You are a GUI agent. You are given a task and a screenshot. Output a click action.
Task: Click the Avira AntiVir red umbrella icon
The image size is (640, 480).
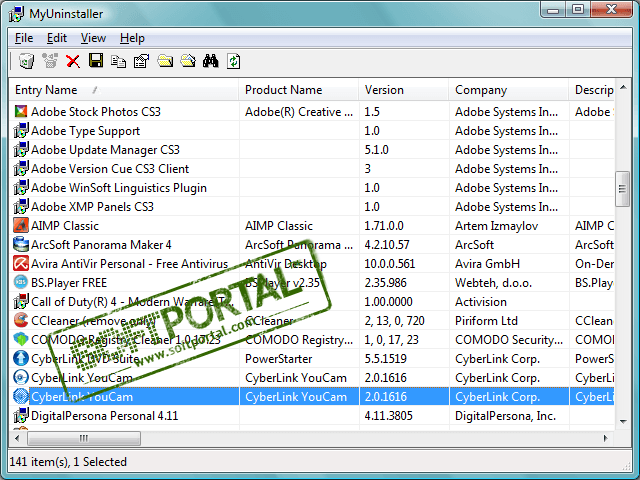(21, 263)
